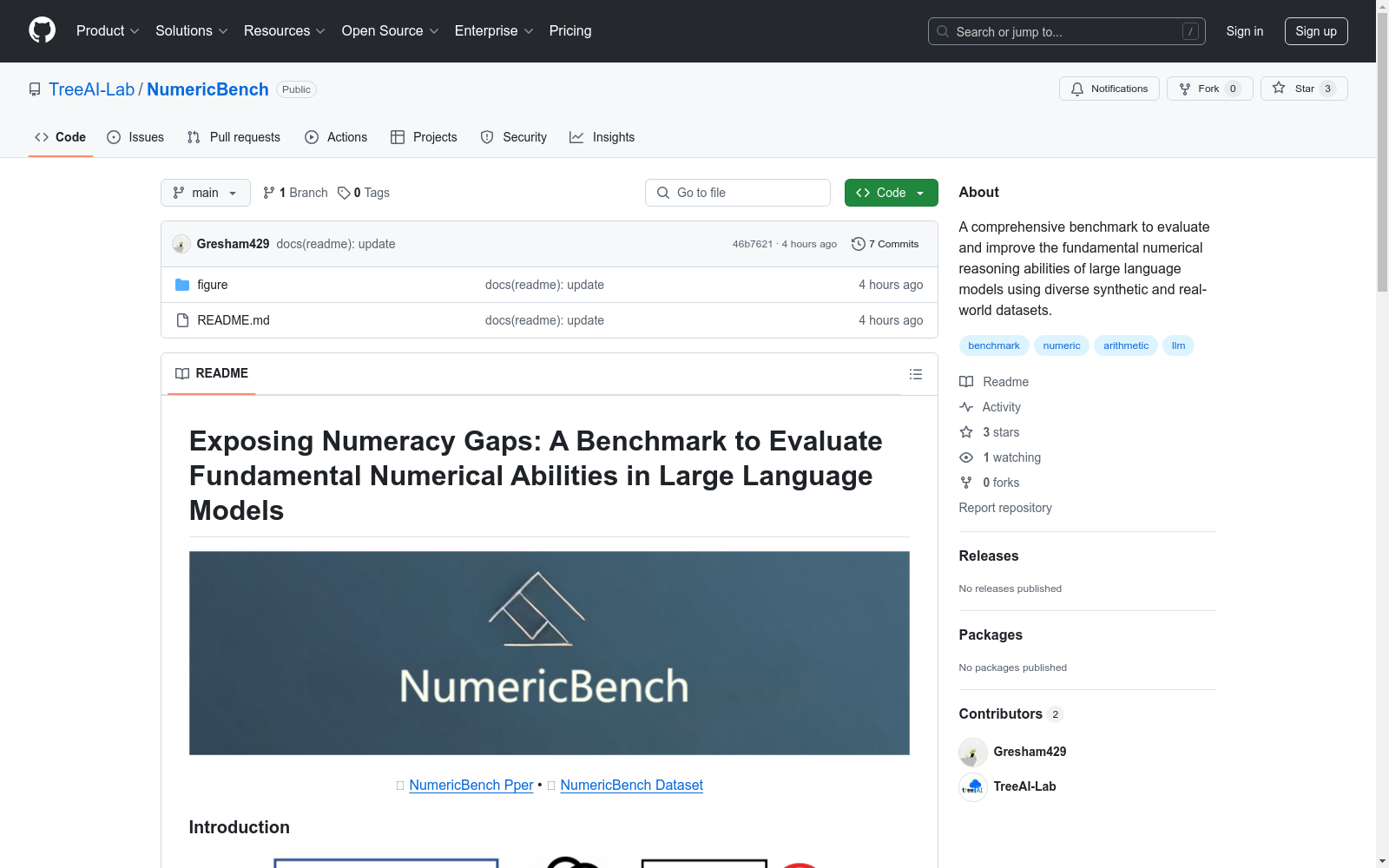Open the Readme link in About
The image size is (1389, 868).
994,382
